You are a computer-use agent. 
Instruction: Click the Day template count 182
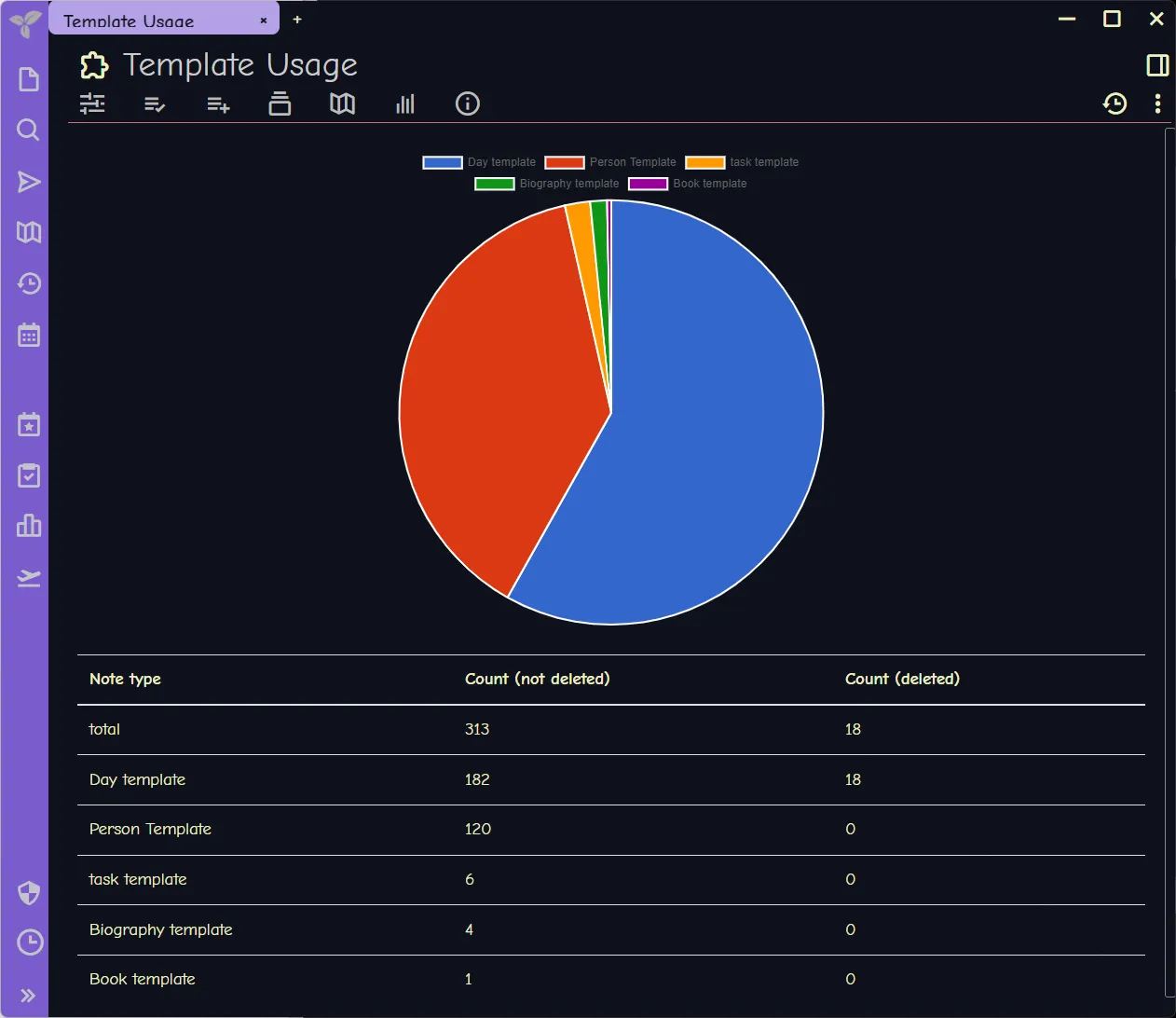point(477,779)
